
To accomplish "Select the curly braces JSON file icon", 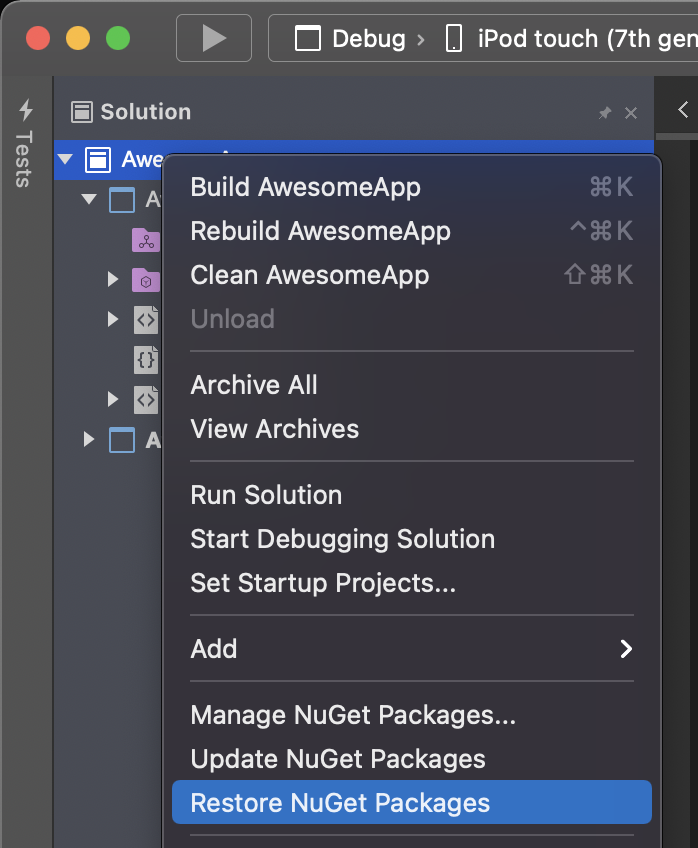I will tap(147, 360).
